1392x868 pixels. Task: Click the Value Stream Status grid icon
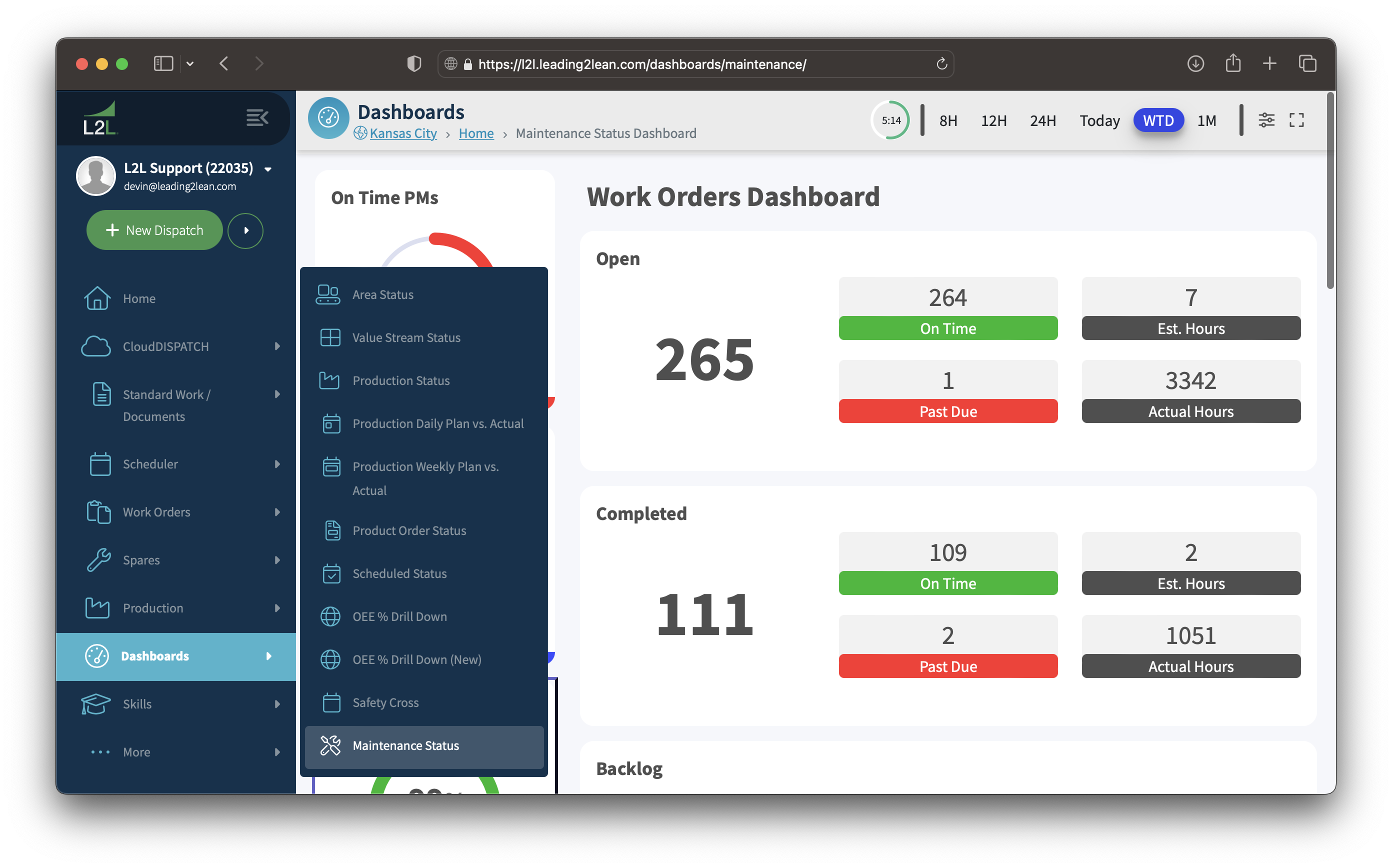[330, 337]
